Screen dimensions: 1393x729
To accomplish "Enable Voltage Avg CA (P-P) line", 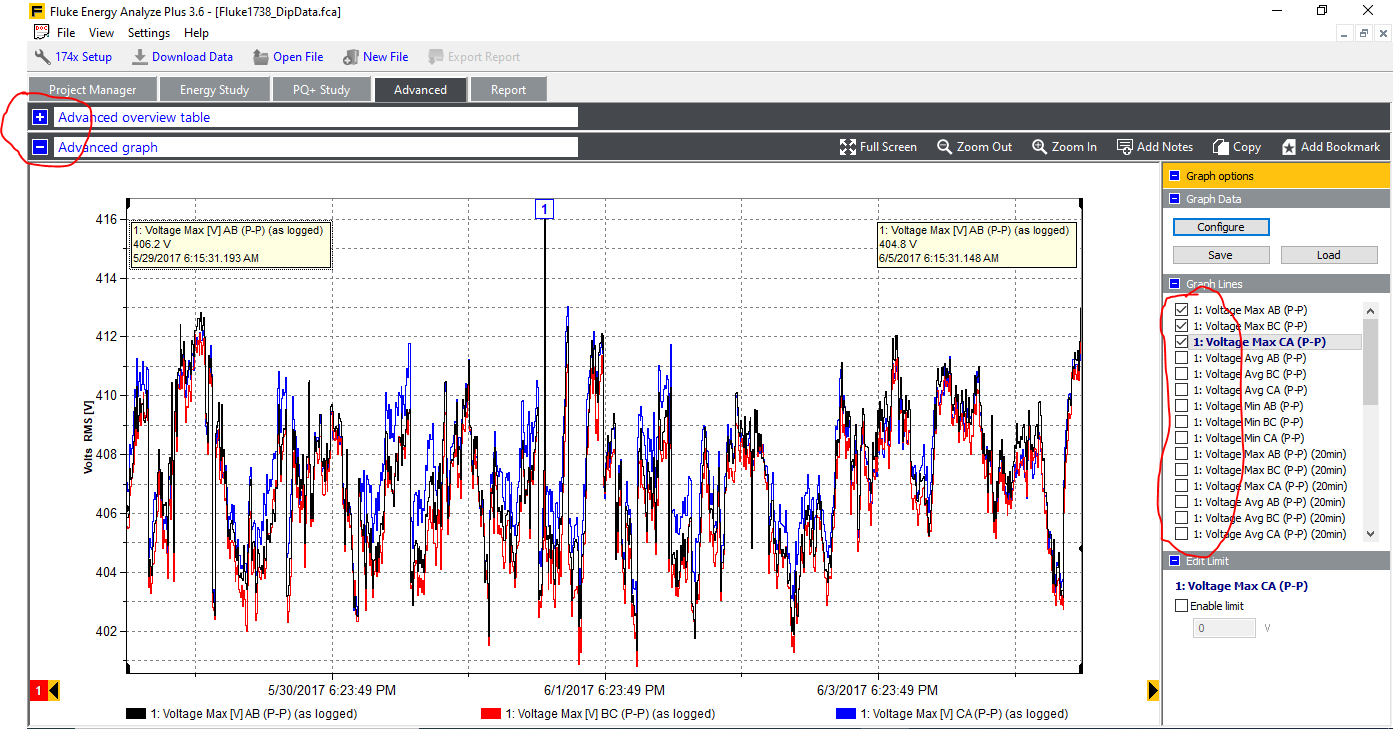I will click(1182, 390).
